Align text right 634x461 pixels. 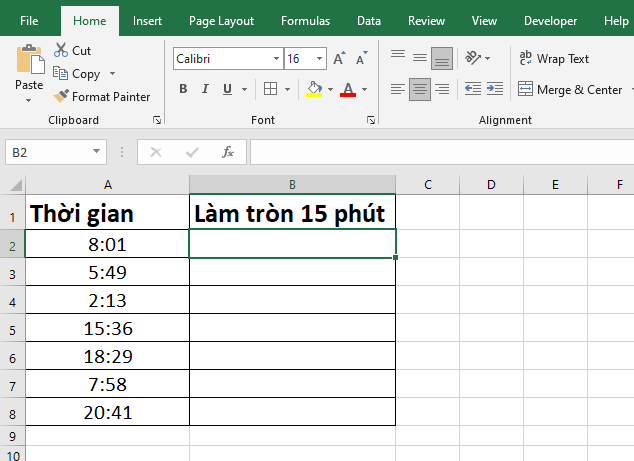[442, 89]
